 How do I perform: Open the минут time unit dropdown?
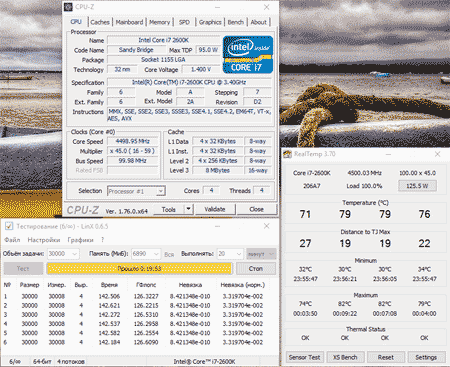tap(261, 254)
